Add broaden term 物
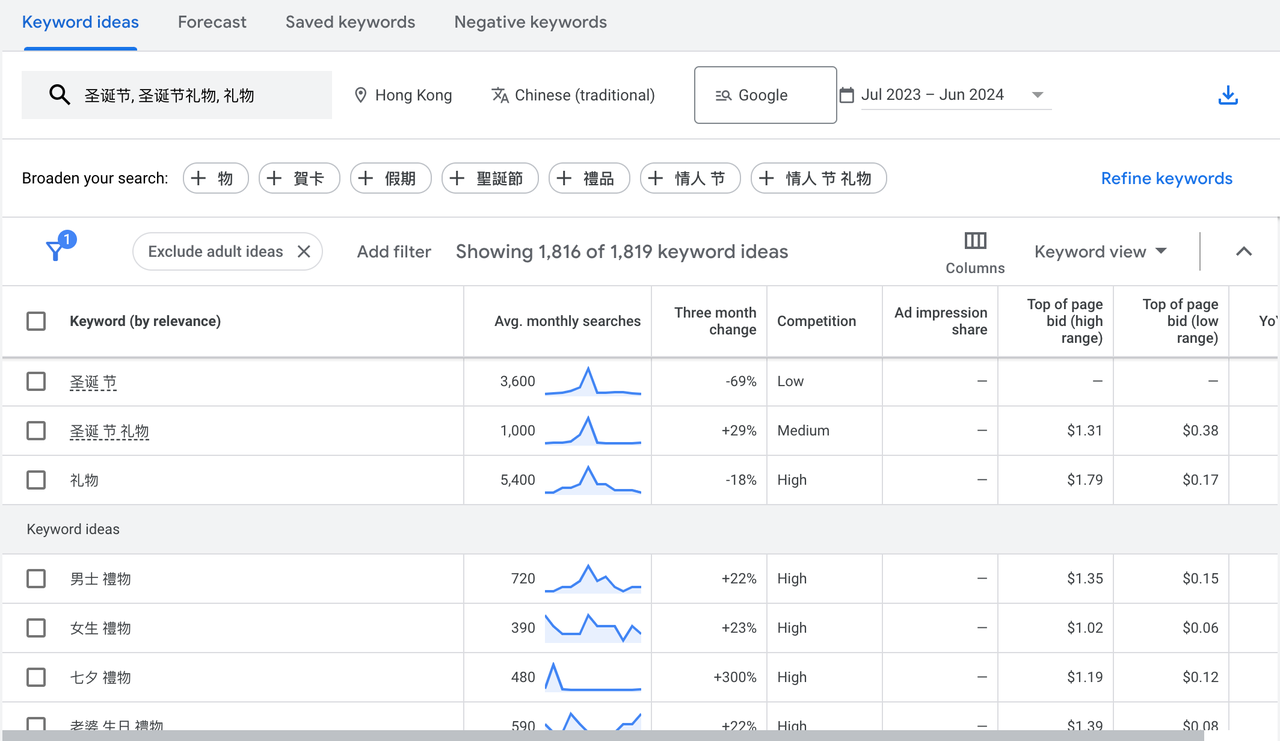Viewport: 1280px width, 741px height. (216, 179)
